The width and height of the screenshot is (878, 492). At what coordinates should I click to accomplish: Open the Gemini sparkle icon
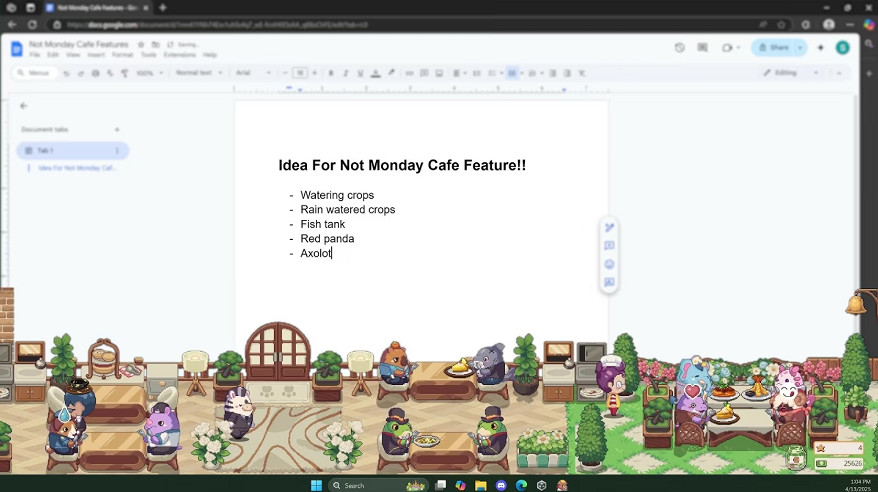click(x=821, y=47)
